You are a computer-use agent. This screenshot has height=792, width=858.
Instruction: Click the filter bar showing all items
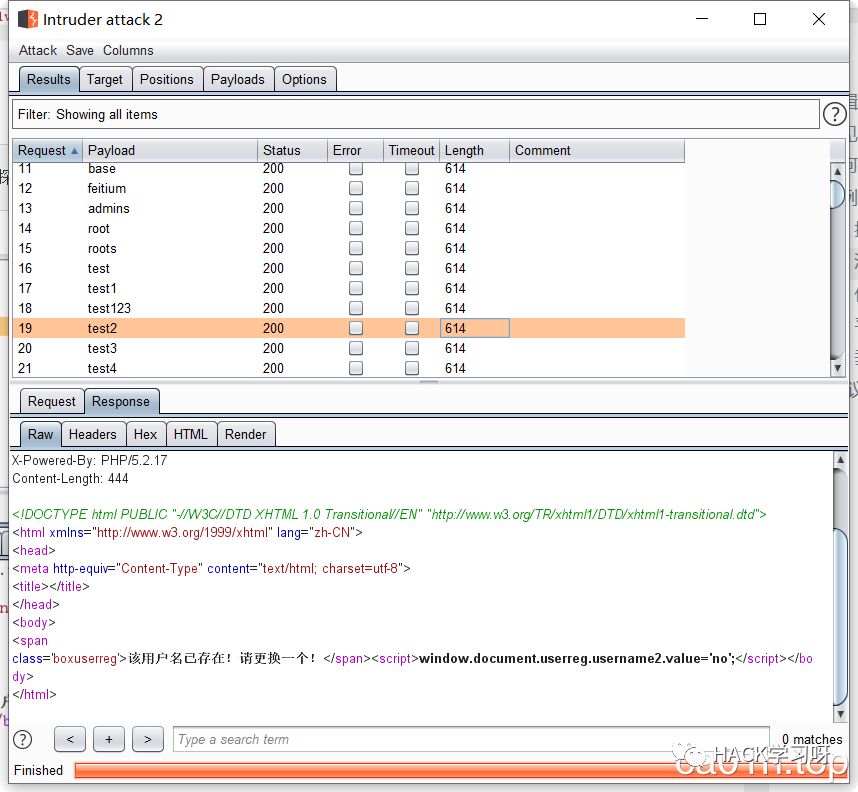point(415,114)
